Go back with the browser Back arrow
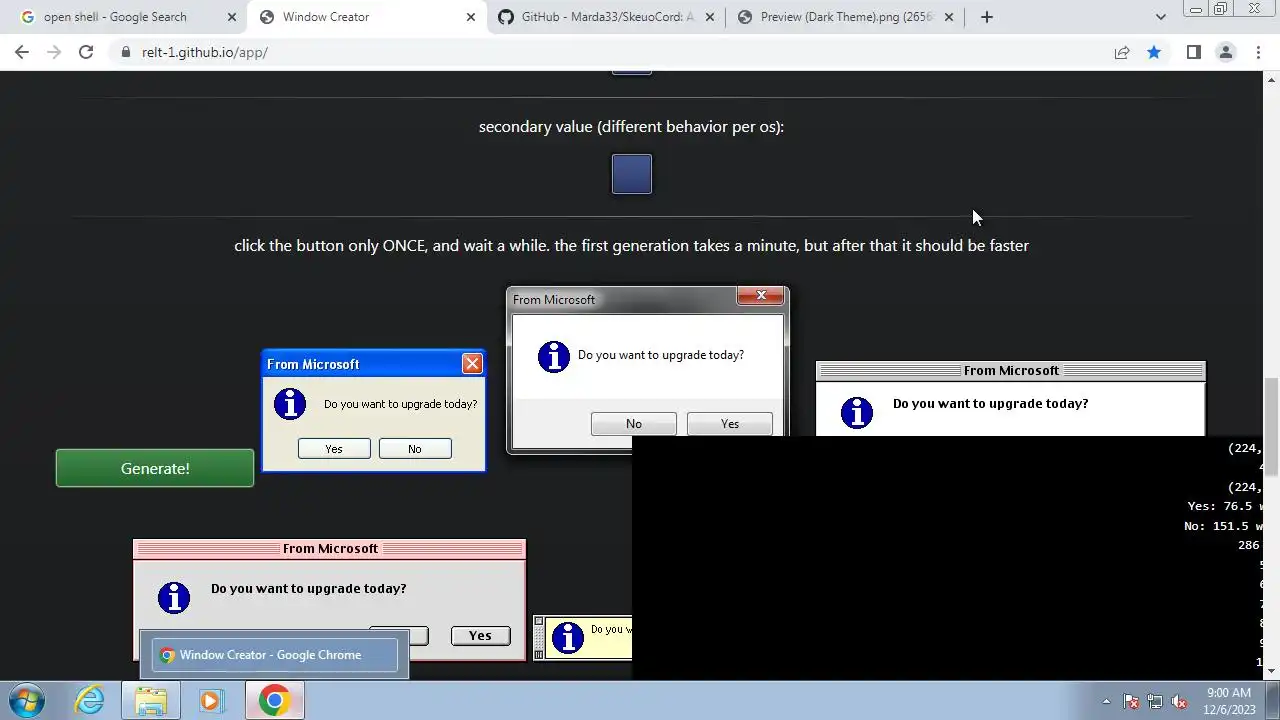Screen dimensions: 1280x720 pyautogui.click(x=22, y=52)
